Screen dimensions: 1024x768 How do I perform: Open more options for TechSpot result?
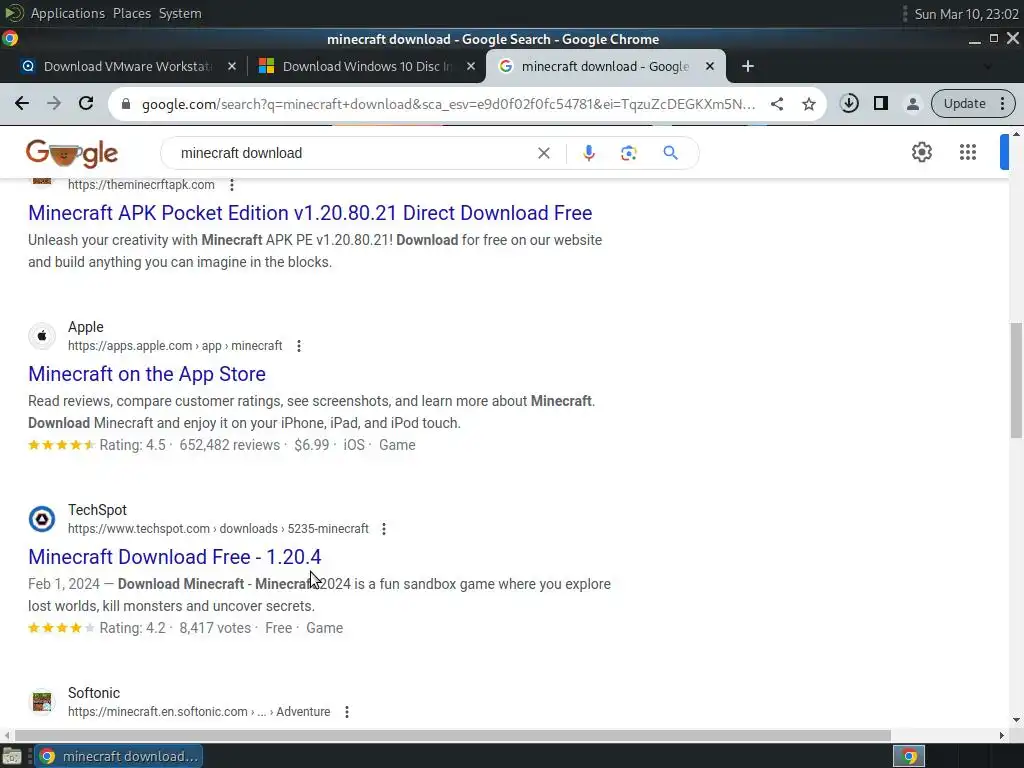pos(384,528)
